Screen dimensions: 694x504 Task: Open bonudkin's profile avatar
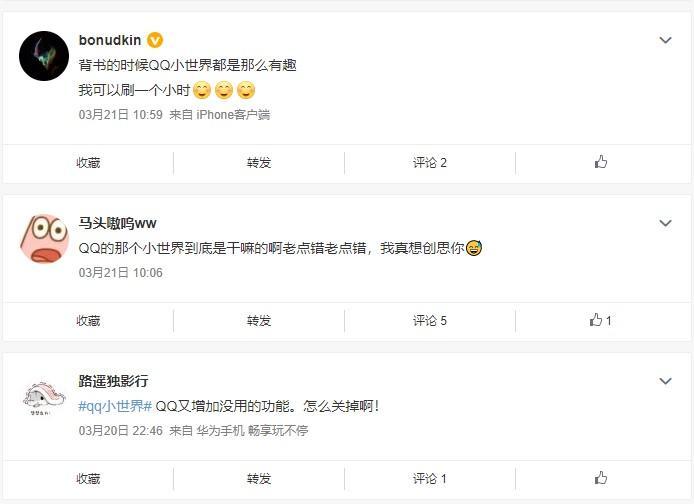pyautogui.click(x=44, y=55)
